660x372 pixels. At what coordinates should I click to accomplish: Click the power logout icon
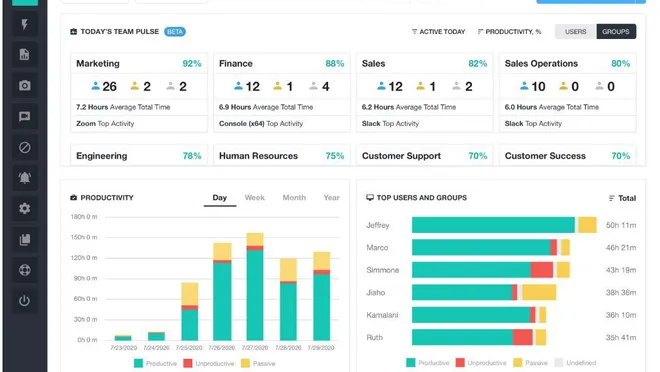click(x=24, y=301)
